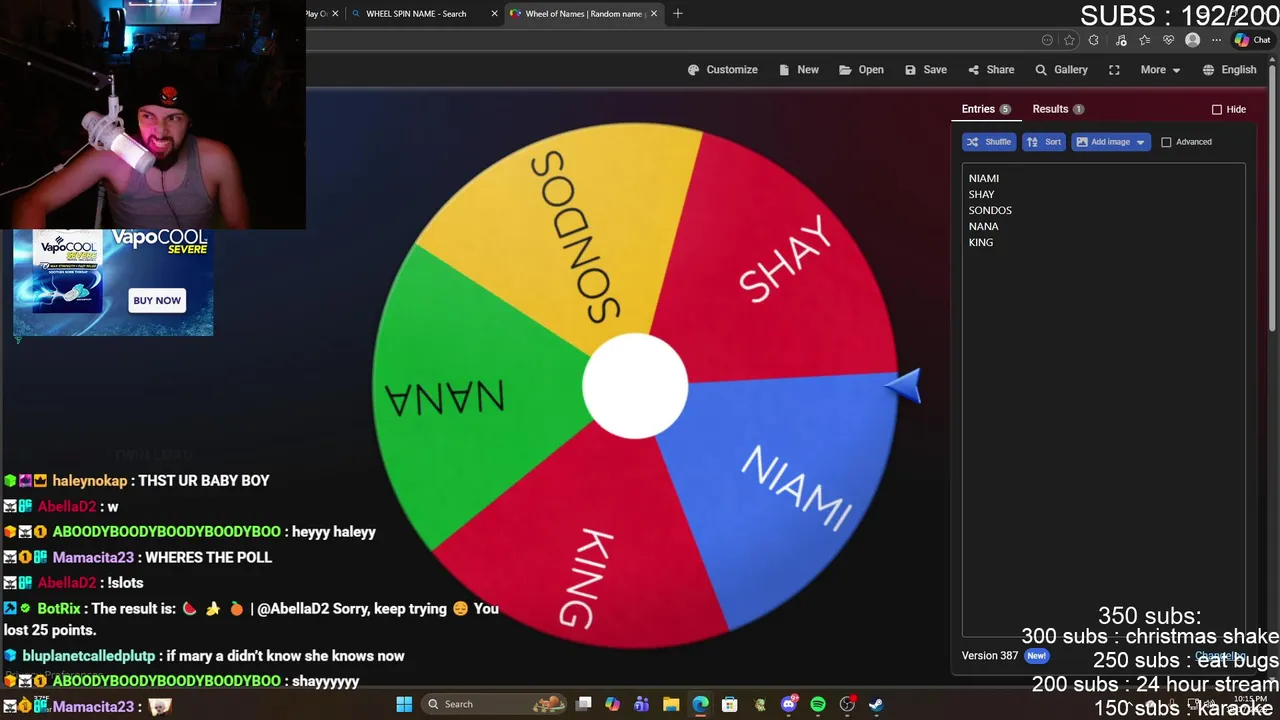
Task: Click the taskbar Search box
Action: pos(495,704)
